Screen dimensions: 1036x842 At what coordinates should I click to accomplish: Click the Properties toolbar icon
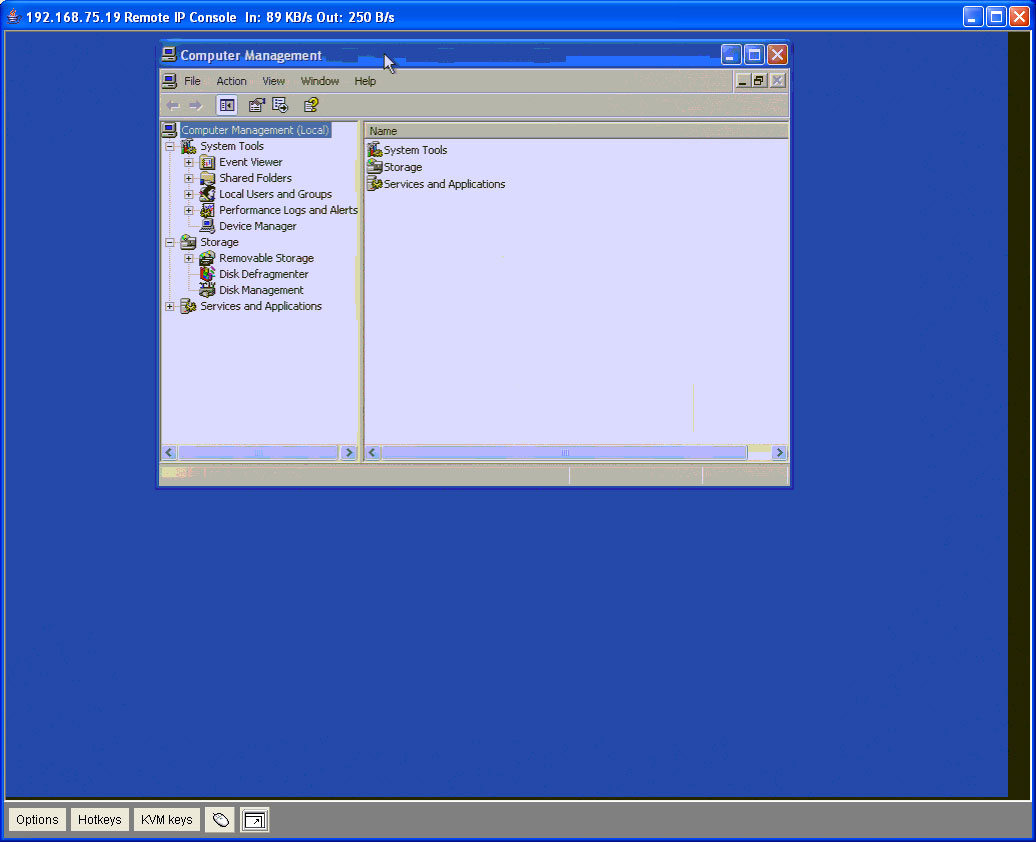256,105
